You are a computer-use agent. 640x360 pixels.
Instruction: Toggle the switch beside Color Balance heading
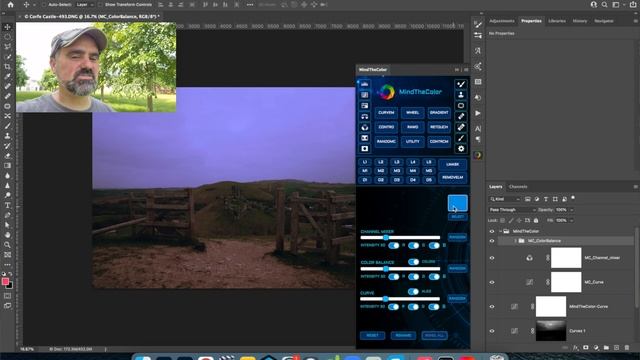(413, 262)
